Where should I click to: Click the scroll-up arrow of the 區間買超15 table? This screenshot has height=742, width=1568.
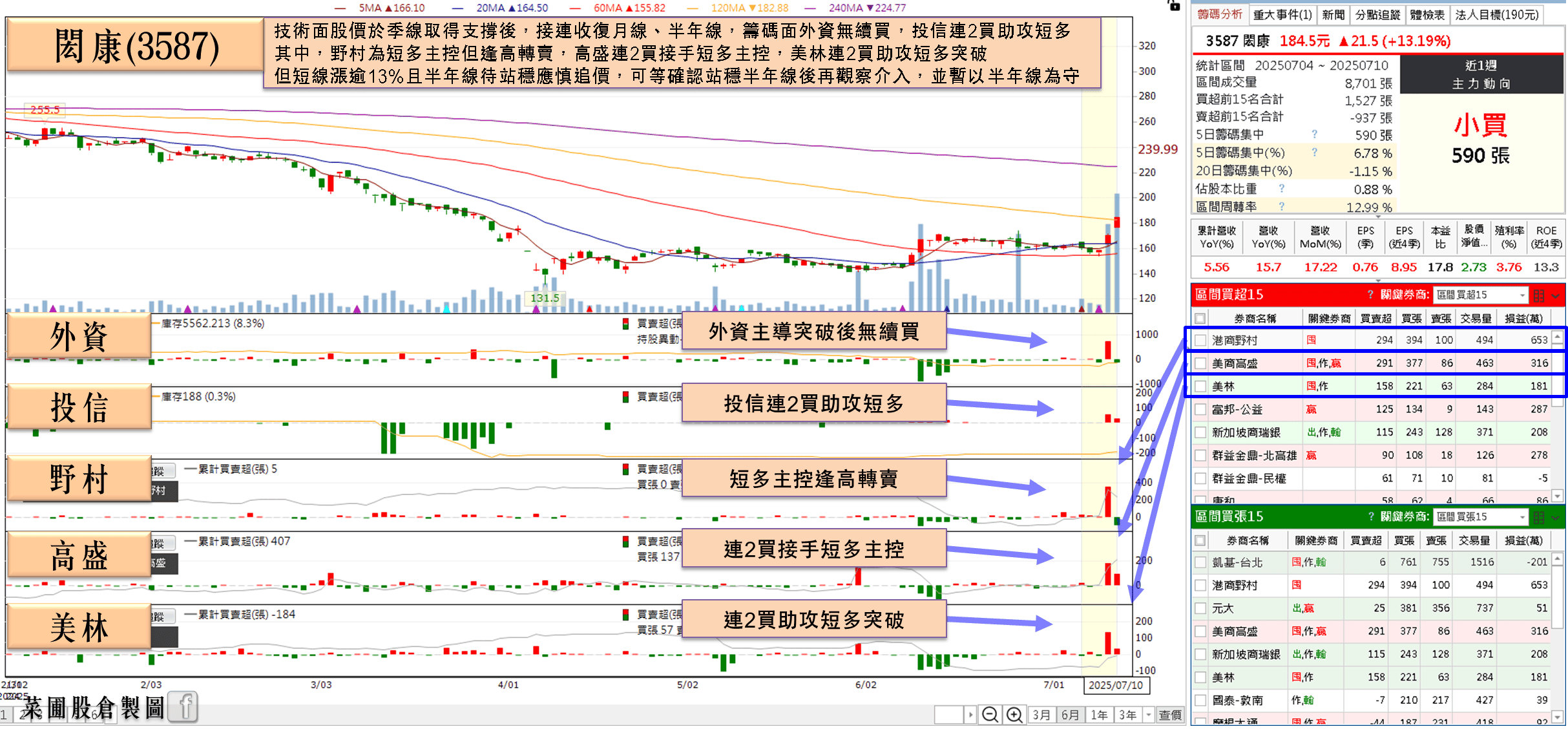click(x=1558, y=337)
